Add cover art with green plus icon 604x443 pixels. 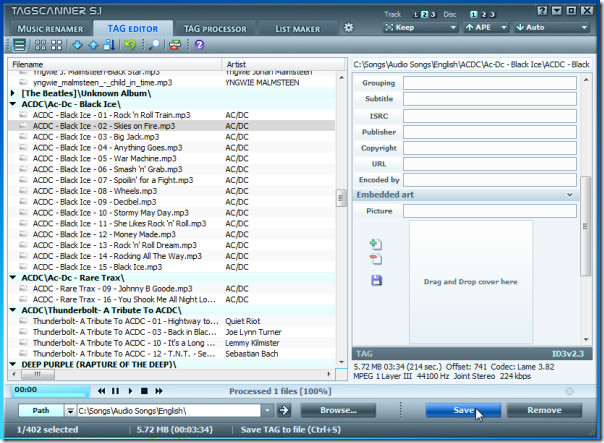tap(376, 244)
